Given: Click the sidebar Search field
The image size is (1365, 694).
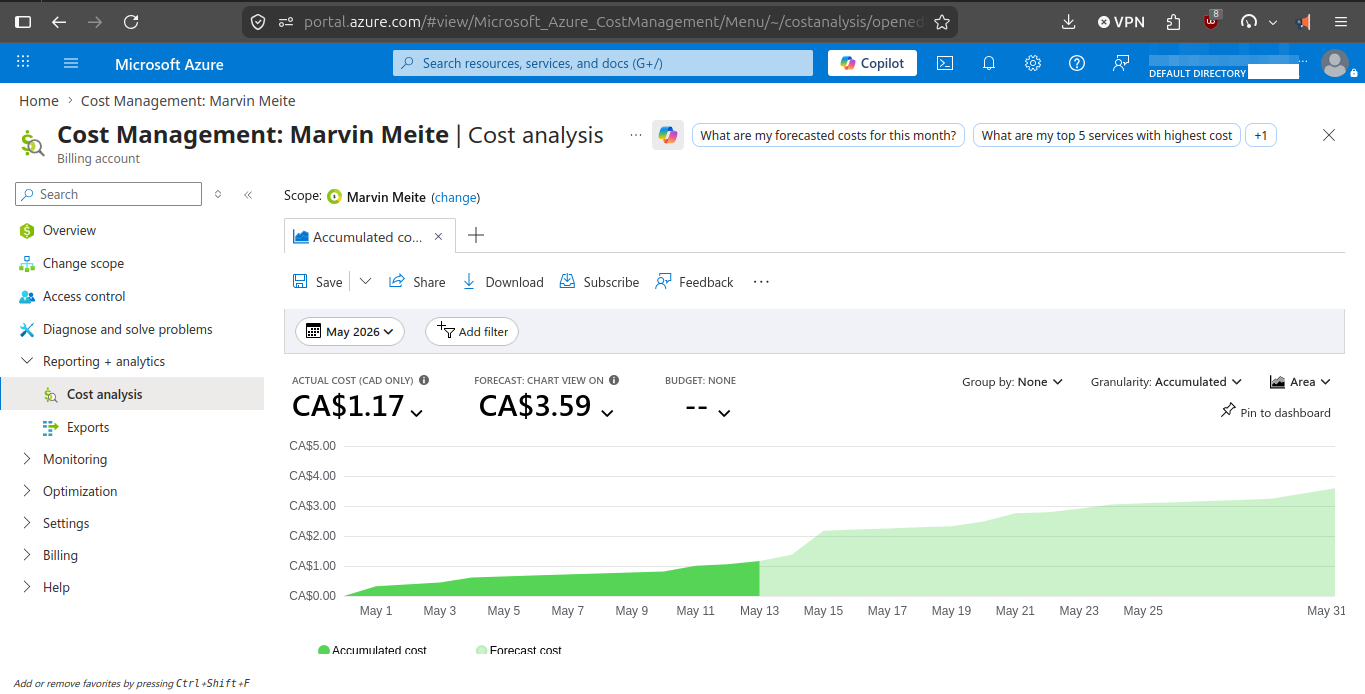Looking at the screenshot, I should pos(109,194).
